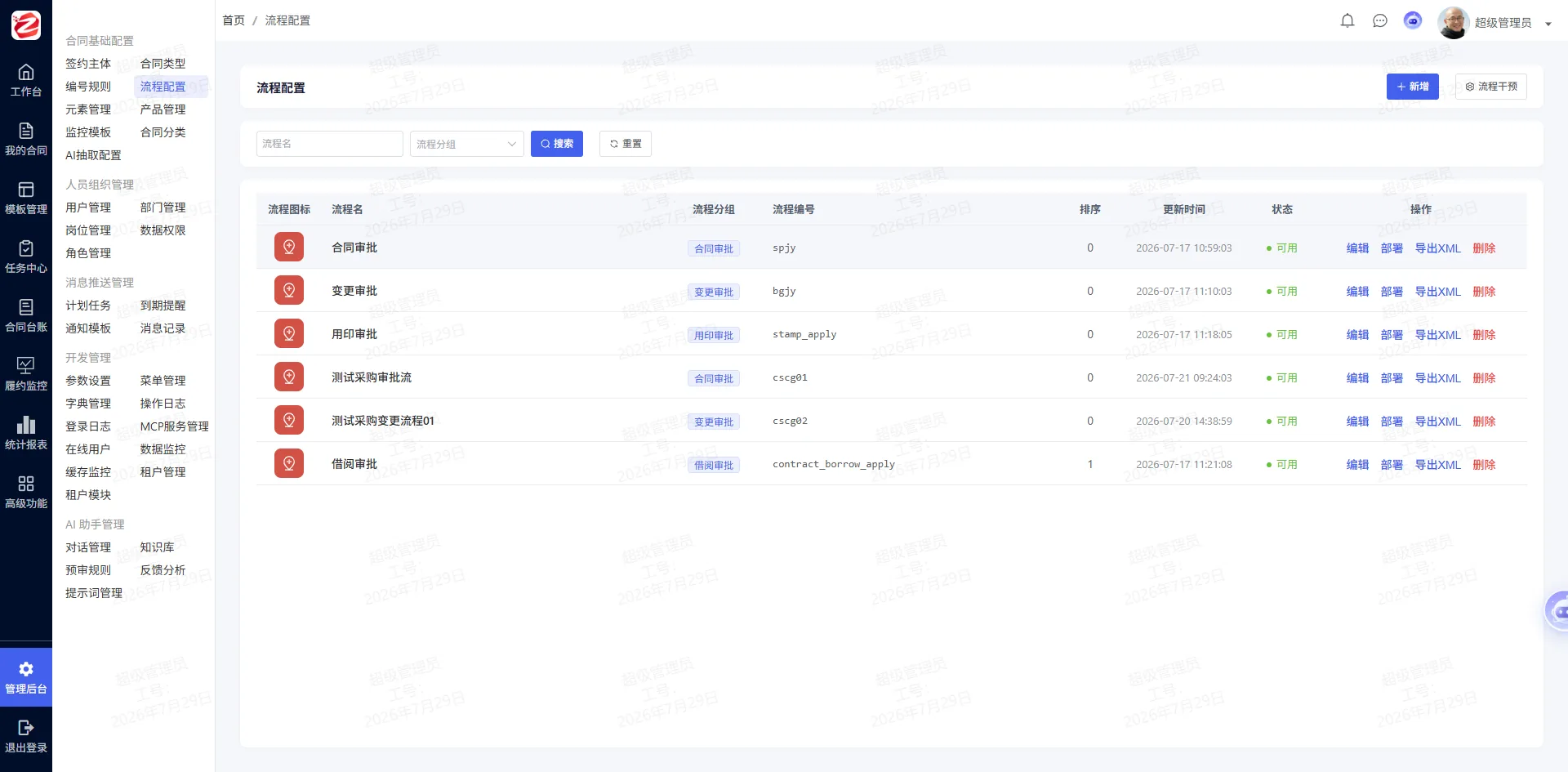1568x772 pixels.
Task: Click flow code contract_borrow_apply
Action: click(834, 464)
